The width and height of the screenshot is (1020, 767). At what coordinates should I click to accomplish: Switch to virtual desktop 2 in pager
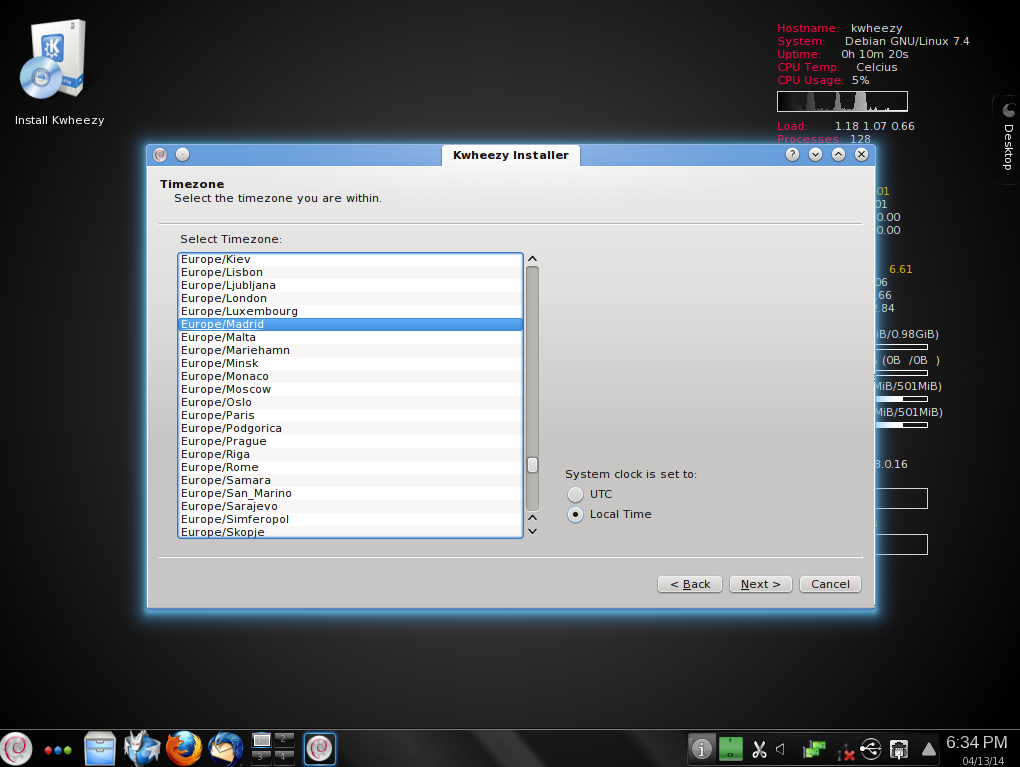pos(284,740)
